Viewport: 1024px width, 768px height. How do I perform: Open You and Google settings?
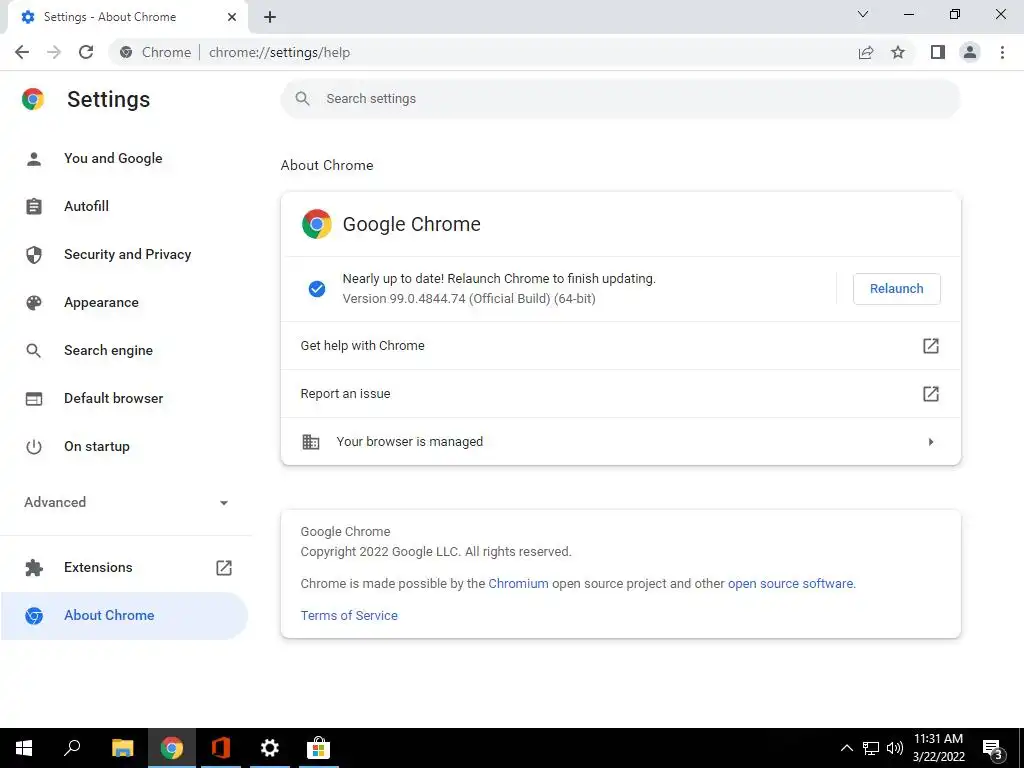125,158
